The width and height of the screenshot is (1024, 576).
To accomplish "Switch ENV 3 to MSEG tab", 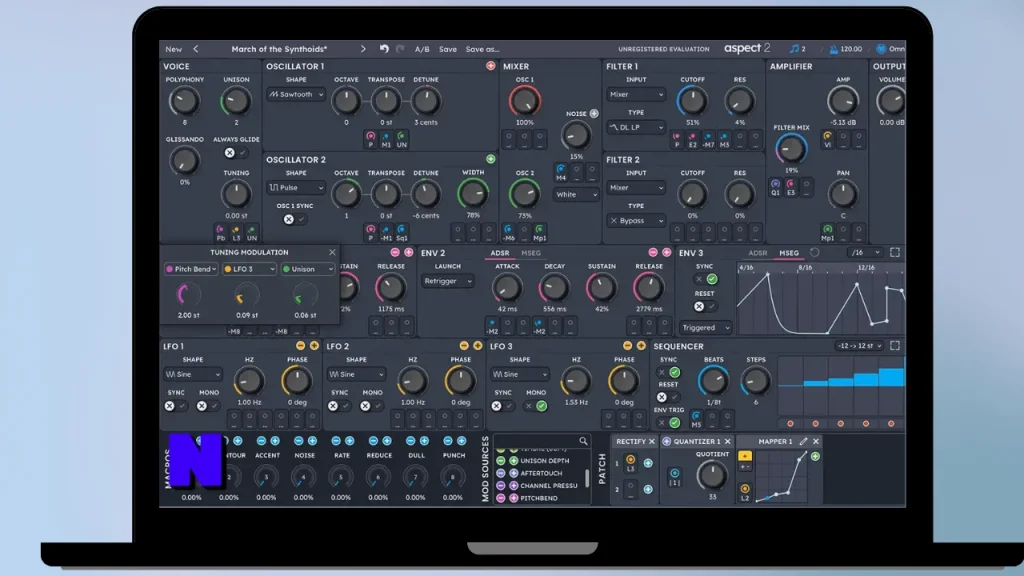I will 789,253.
